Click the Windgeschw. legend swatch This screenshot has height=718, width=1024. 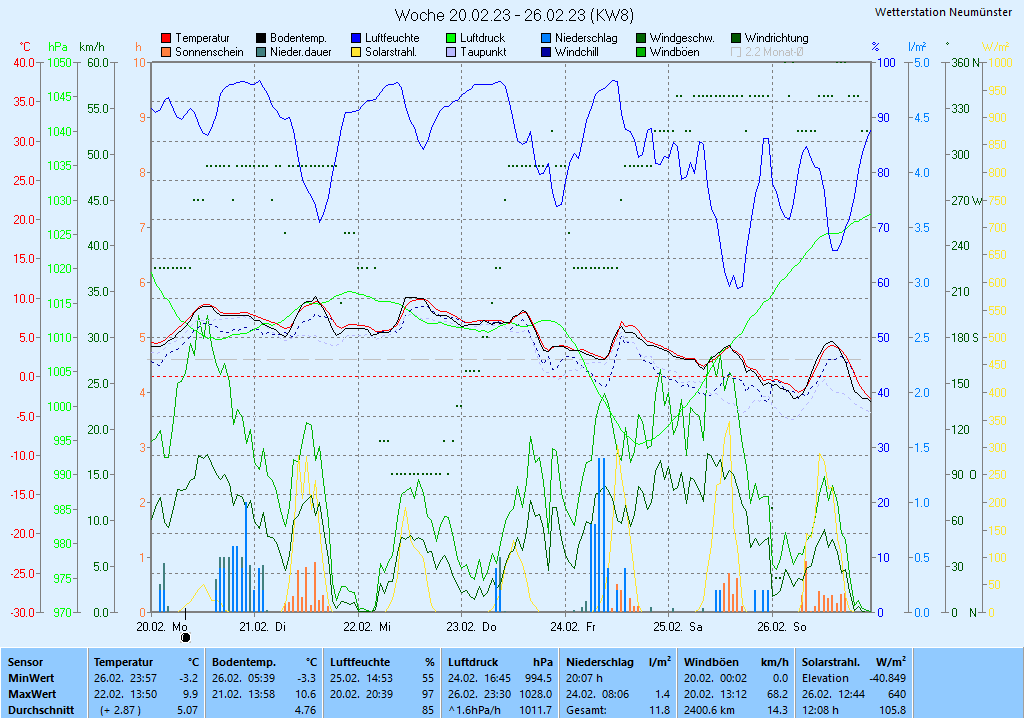point(641,39)
